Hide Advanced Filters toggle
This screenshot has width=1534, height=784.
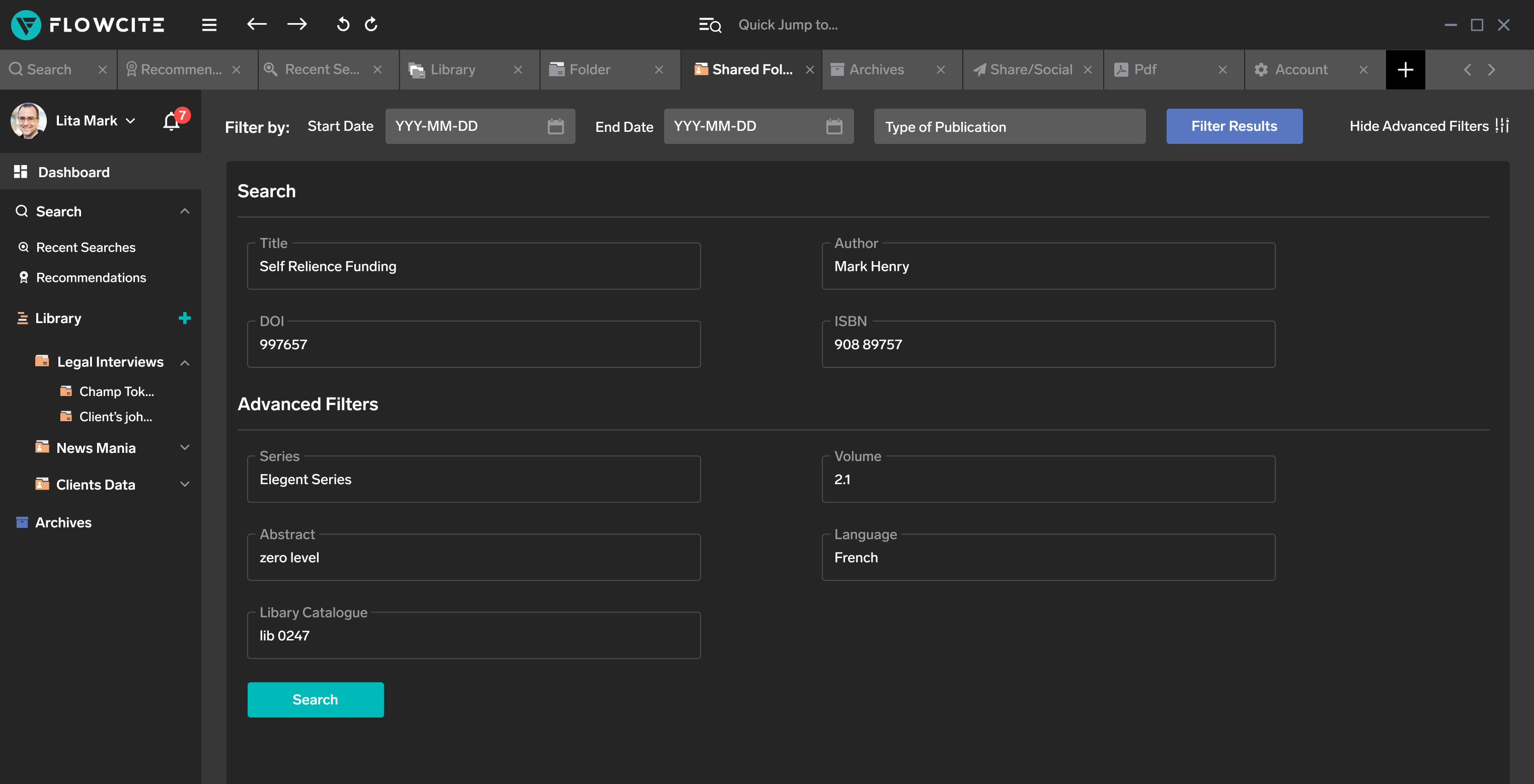coord(1428,126)
